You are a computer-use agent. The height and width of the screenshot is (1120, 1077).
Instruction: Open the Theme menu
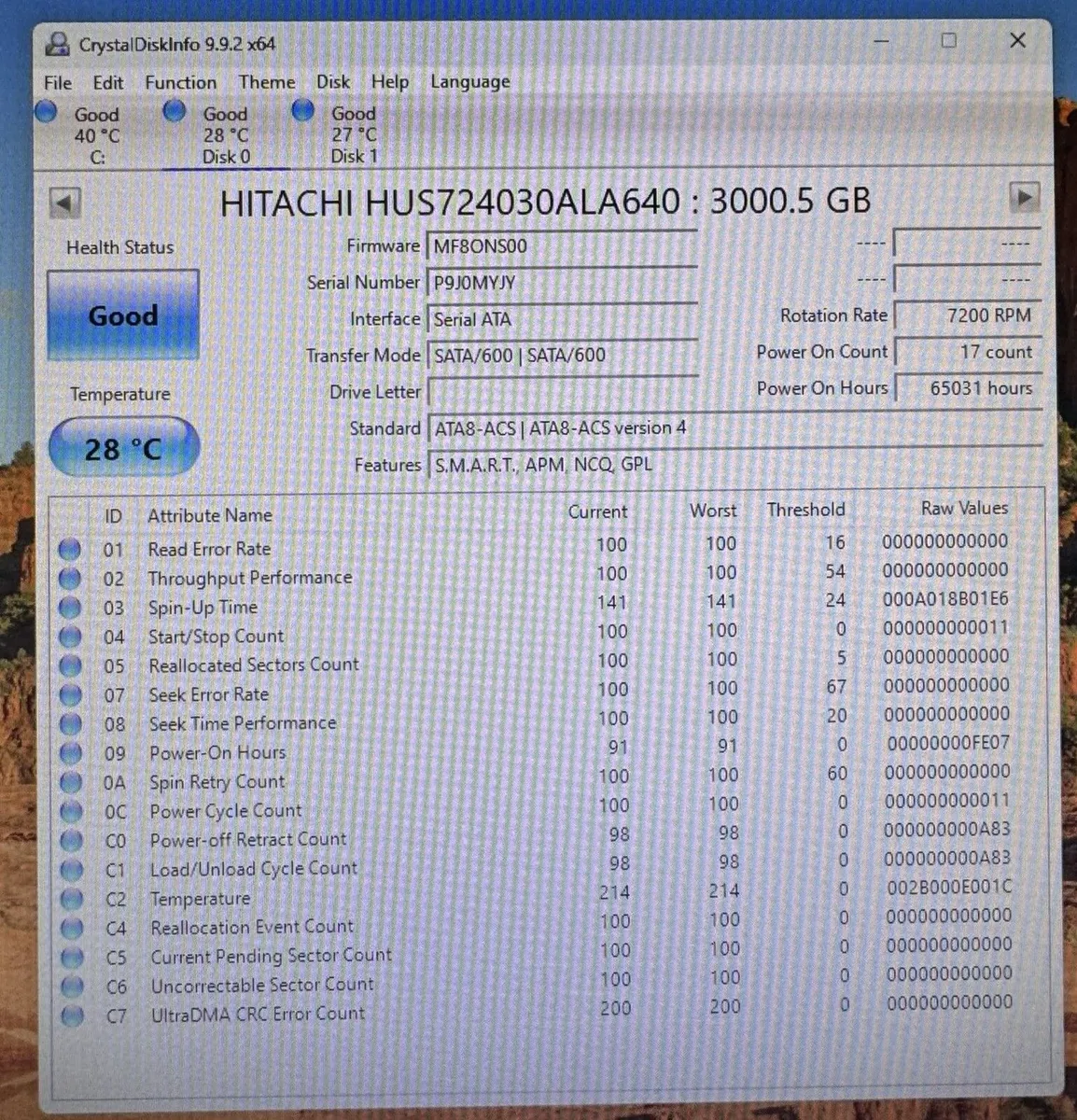click(266, 82)
